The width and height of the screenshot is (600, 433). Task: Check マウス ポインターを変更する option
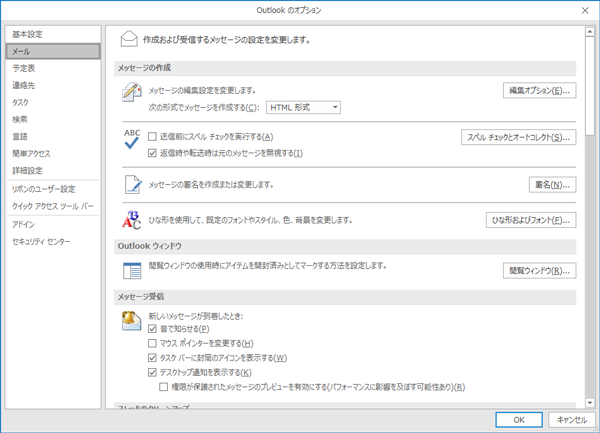152,343
